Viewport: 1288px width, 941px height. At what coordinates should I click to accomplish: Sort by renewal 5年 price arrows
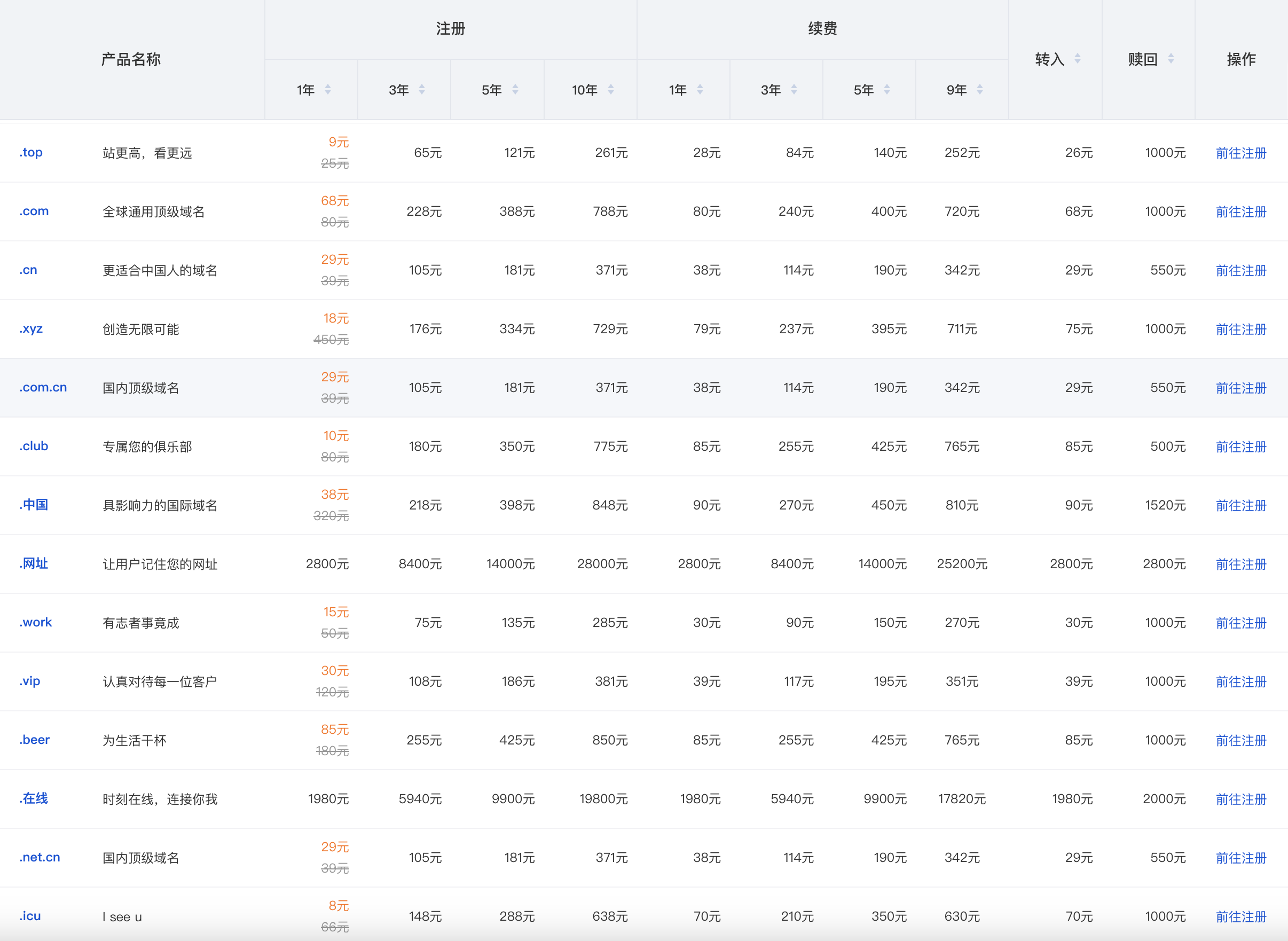887,89
